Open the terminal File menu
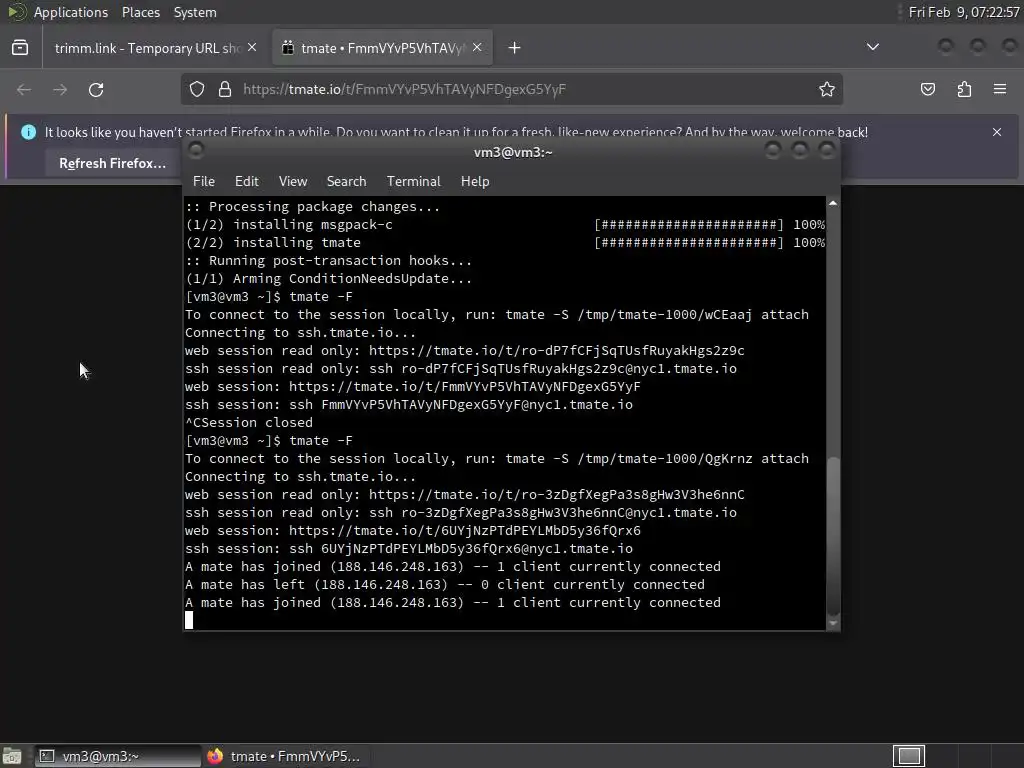Screen dimensions: 1024x768 click(x=204, y=182)
